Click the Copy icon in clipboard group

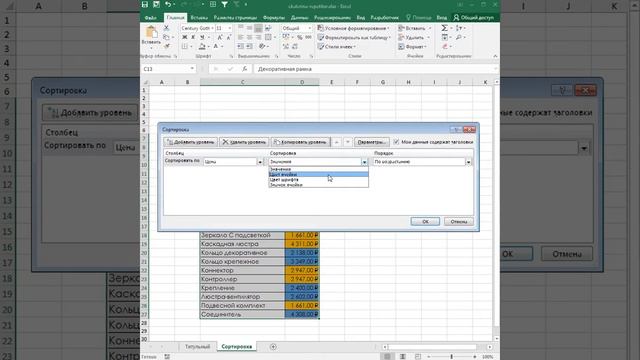tap(166, 37)
